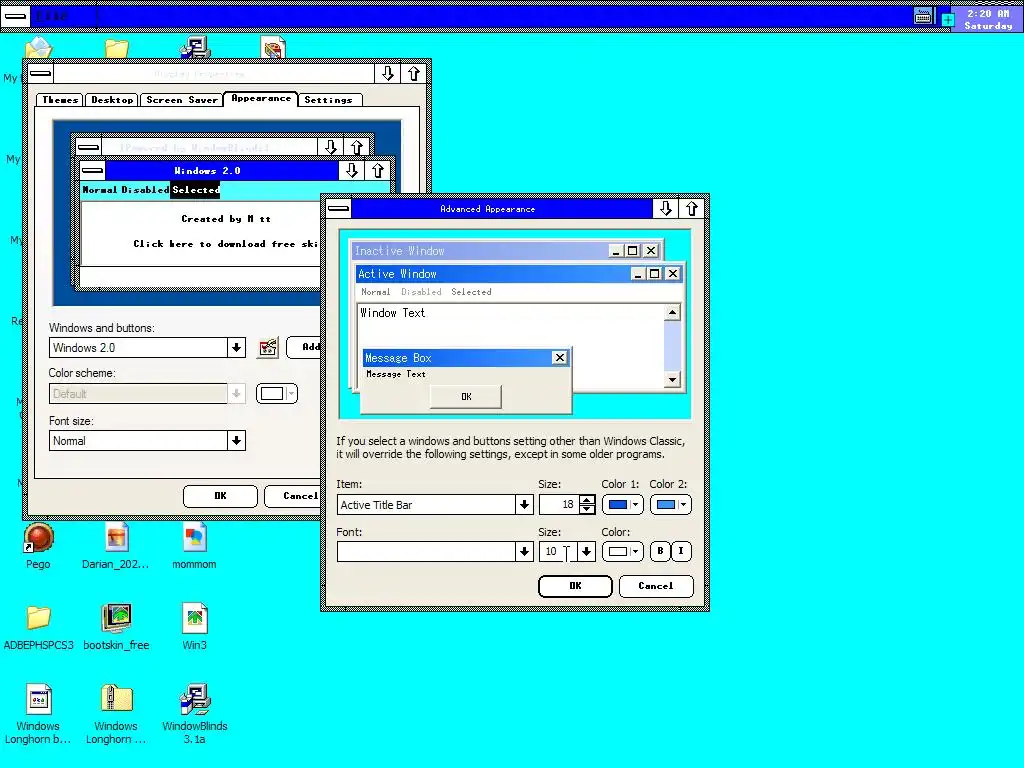Click the 'Click here to download free ski' link
Viewport: 1024px width, 768px height.
(x=226, y=244)
